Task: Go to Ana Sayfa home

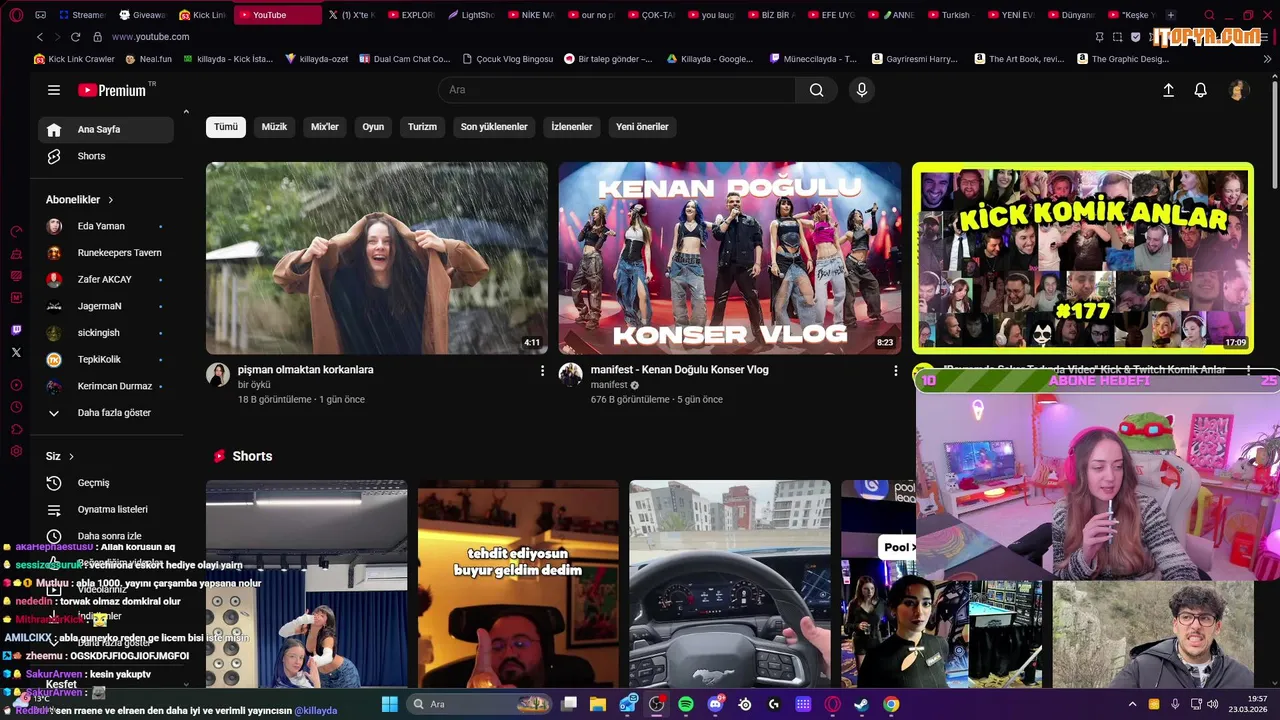Action: 106,129
